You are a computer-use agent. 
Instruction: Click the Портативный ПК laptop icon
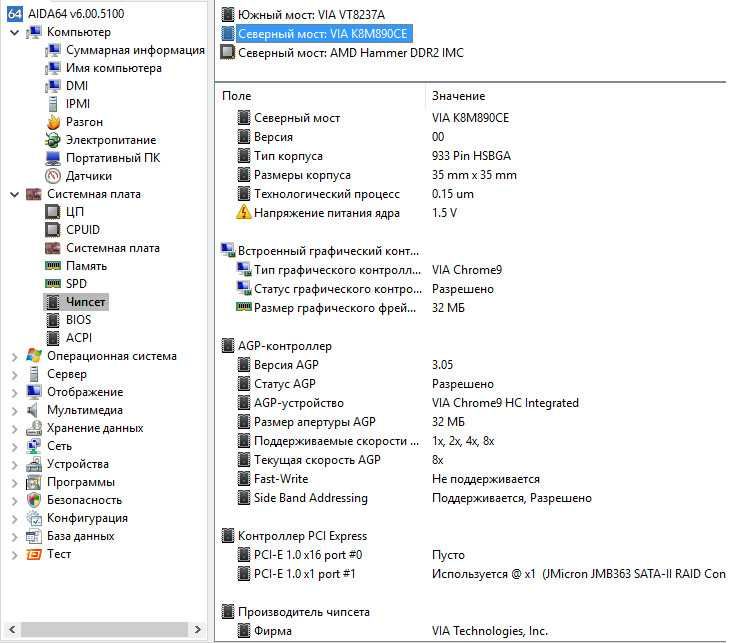click(53, 158)
